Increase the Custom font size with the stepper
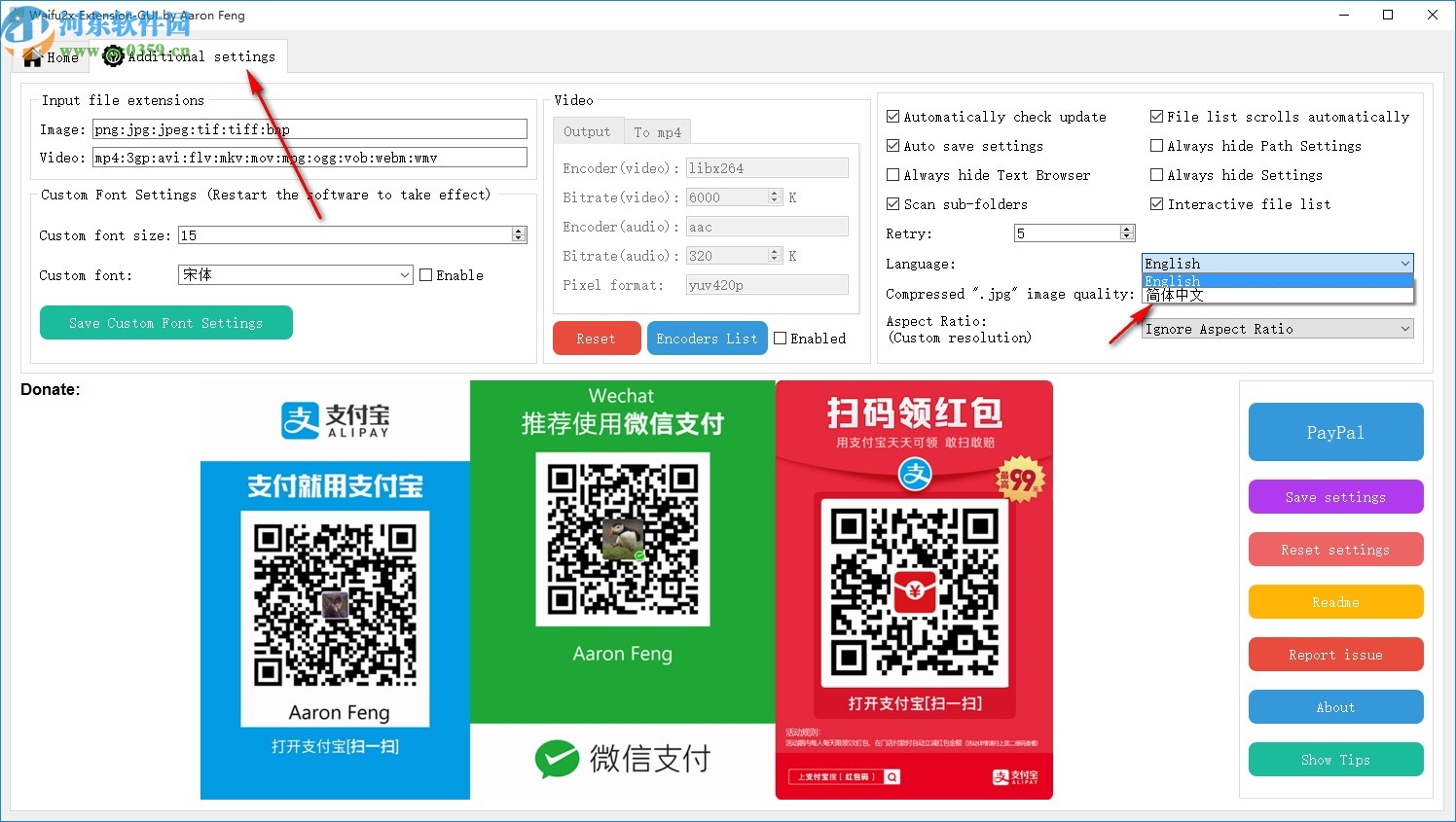Image resolution: width=1456 pixels, height=822 pixels. click(520, 230)
